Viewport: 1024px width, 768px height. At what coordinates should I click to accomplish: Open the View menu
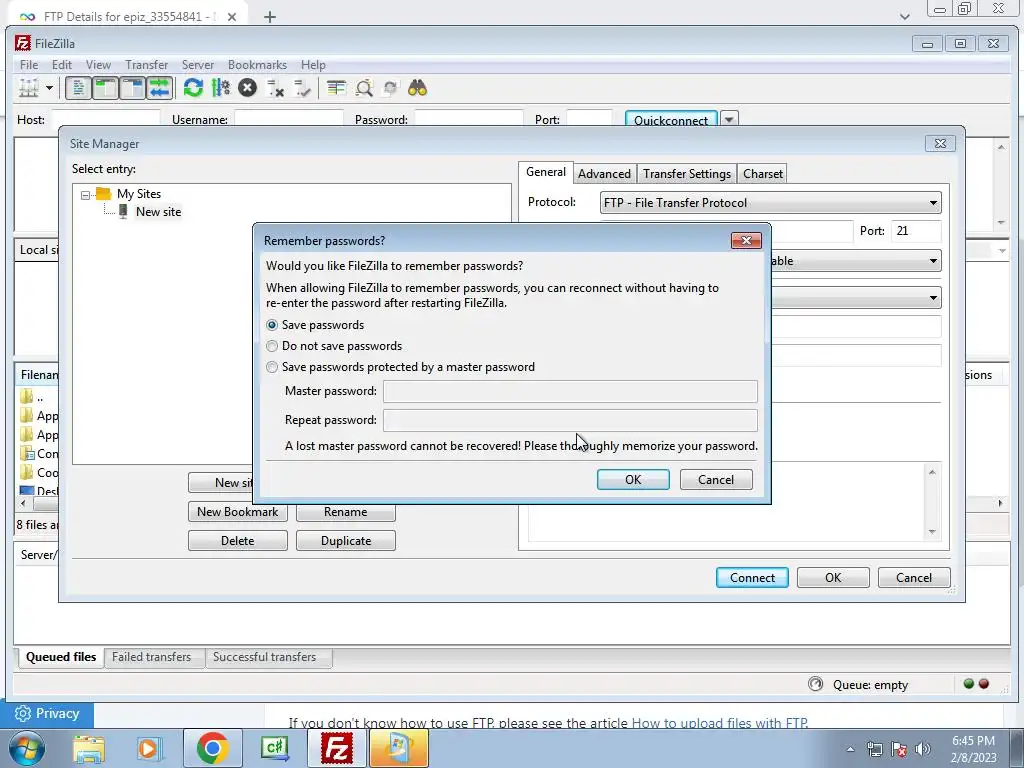98,65
